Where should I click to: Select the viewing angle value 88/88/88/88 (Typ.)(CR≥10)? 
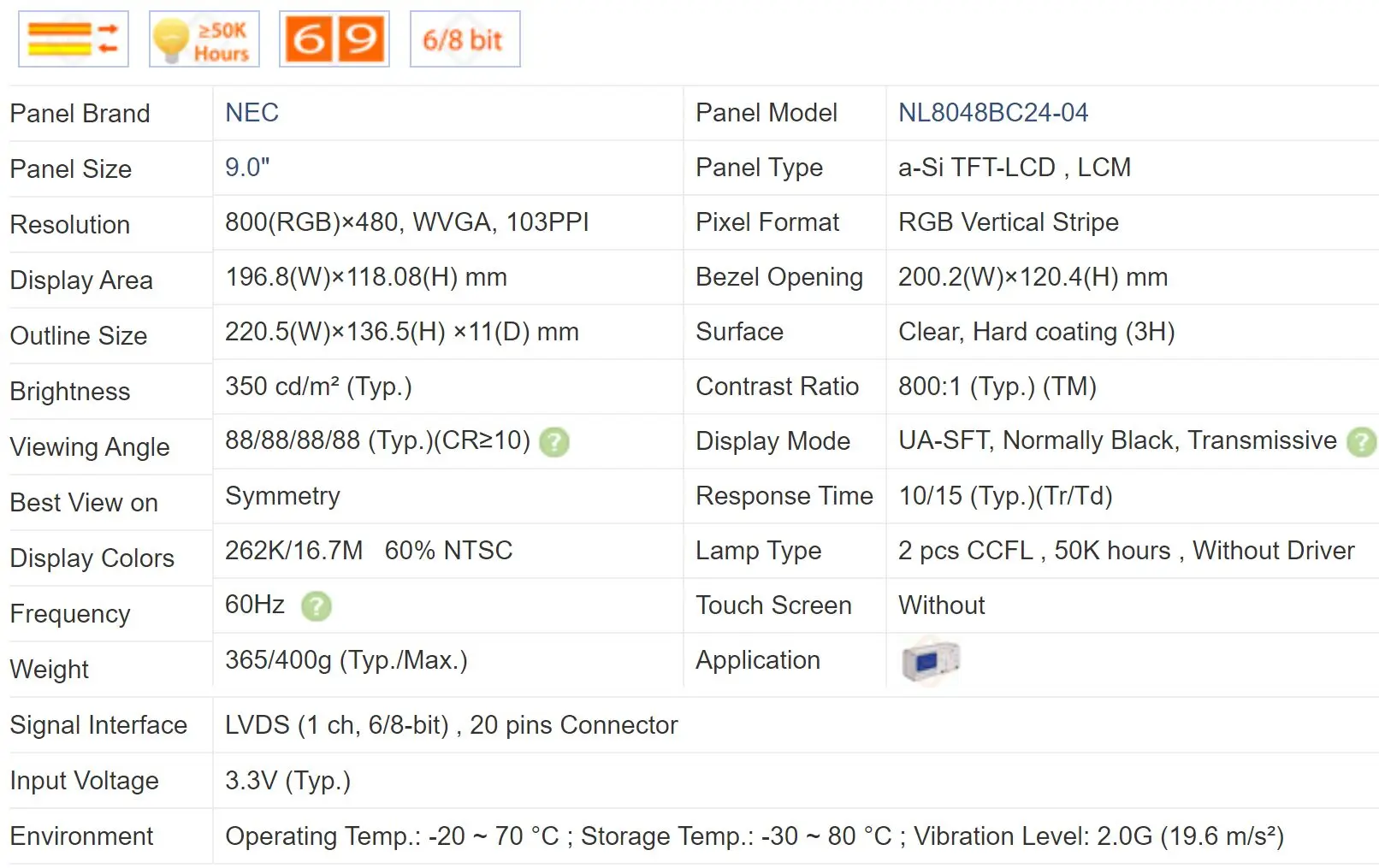377,440
